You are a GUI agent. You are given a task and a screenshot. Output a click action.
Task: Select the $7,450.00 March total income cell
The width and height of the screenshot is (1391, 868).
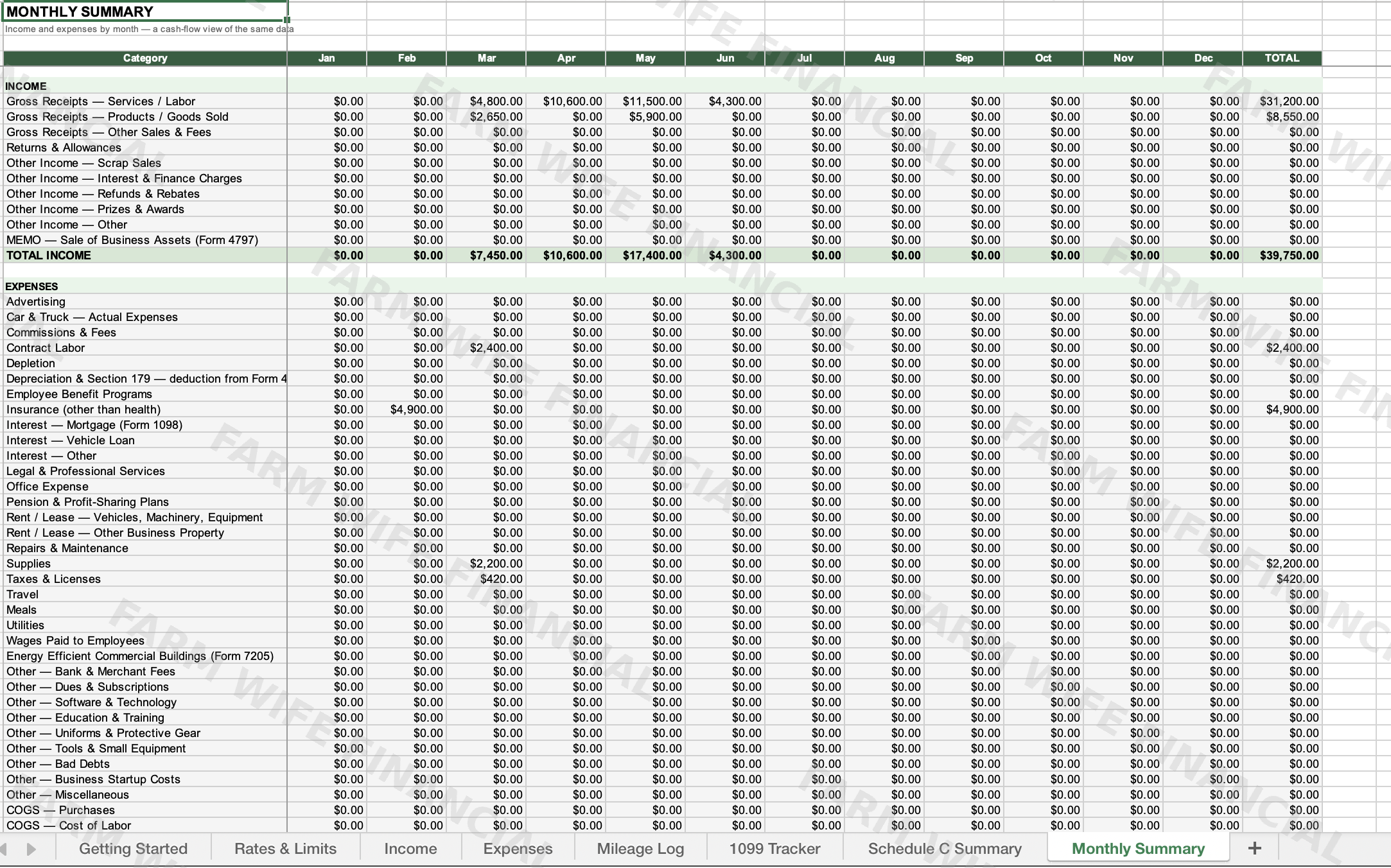pos(486,256)
